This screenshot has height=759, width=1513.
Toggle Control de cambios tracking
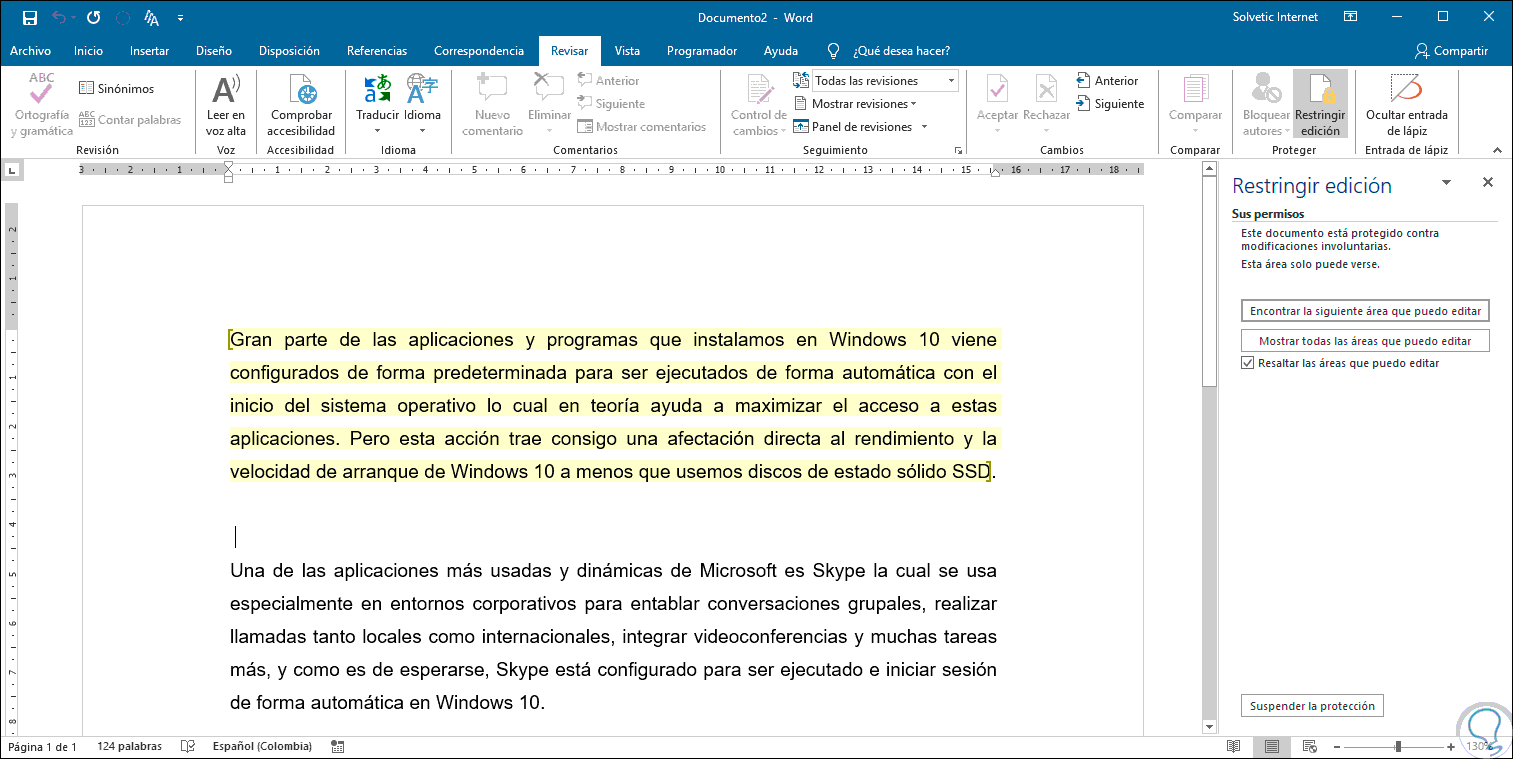pos(757,103)
